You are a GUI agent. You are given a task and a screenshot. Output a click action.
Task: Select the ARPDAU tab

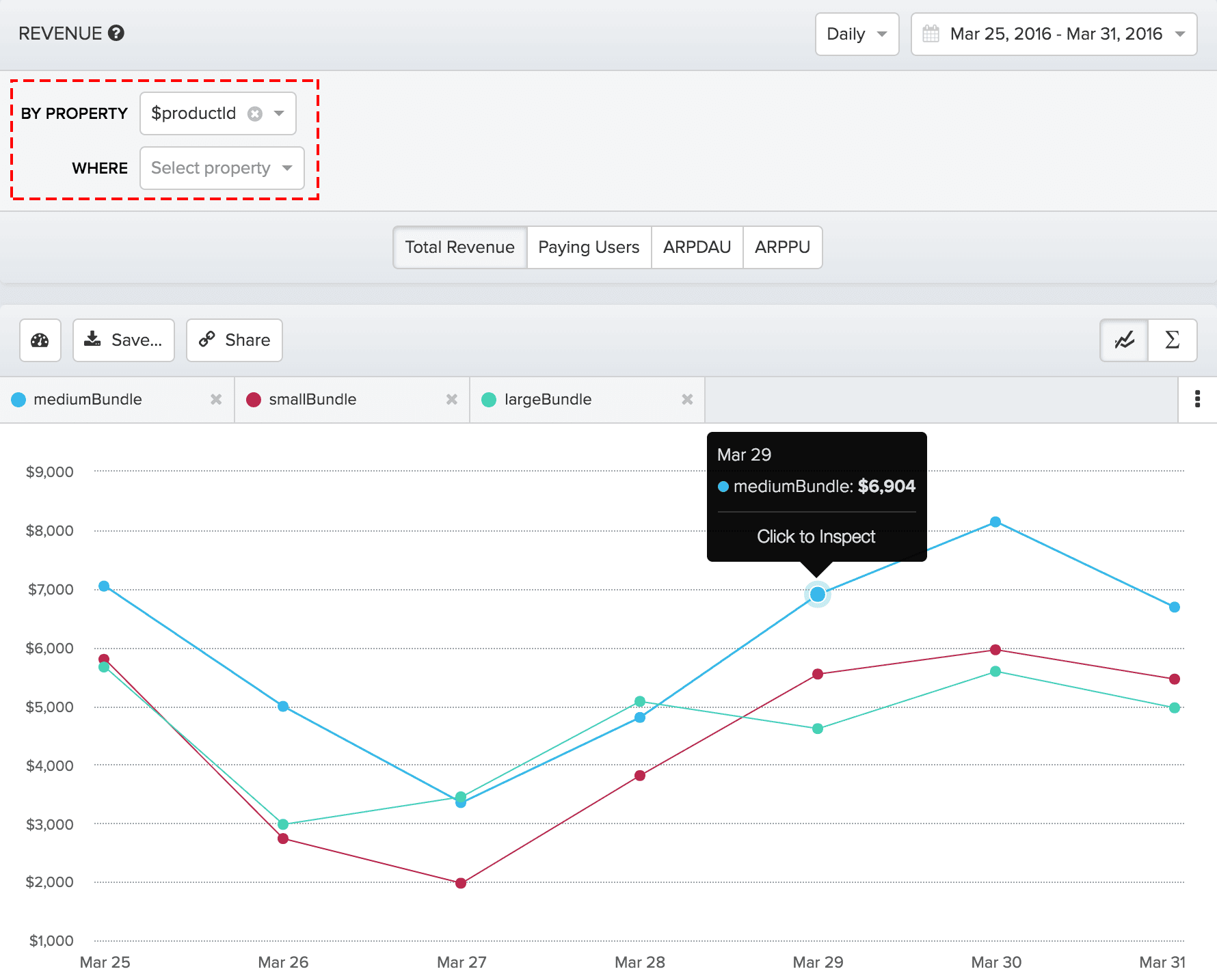[x=697, y=247]
